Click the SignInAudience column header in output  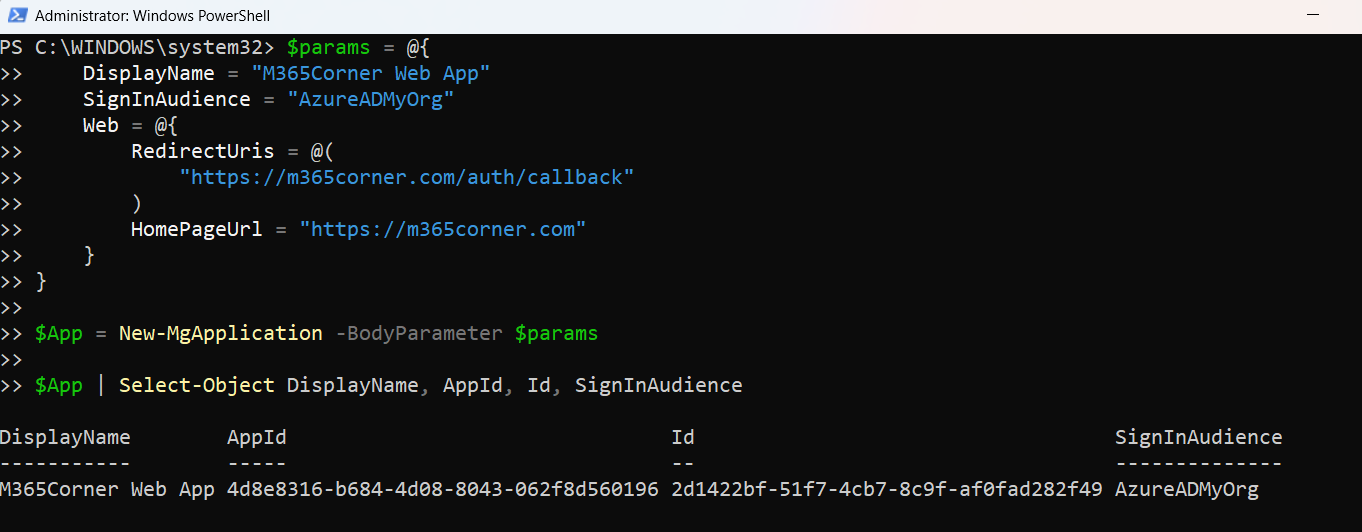(x=1199, y=437)
